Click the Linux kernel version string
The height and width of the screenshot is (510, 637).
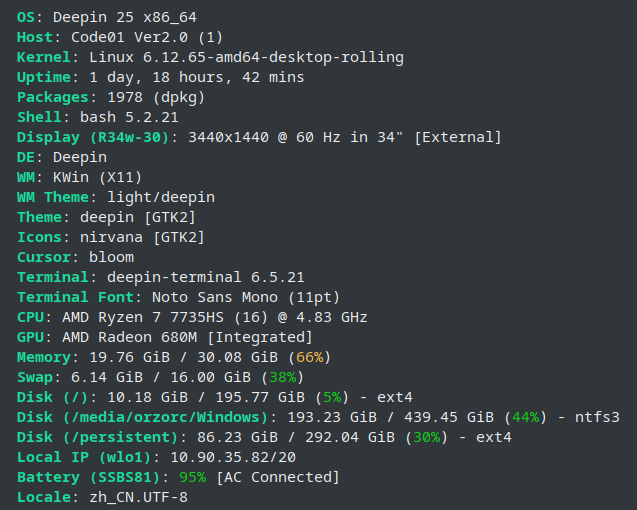coord(246,58)
